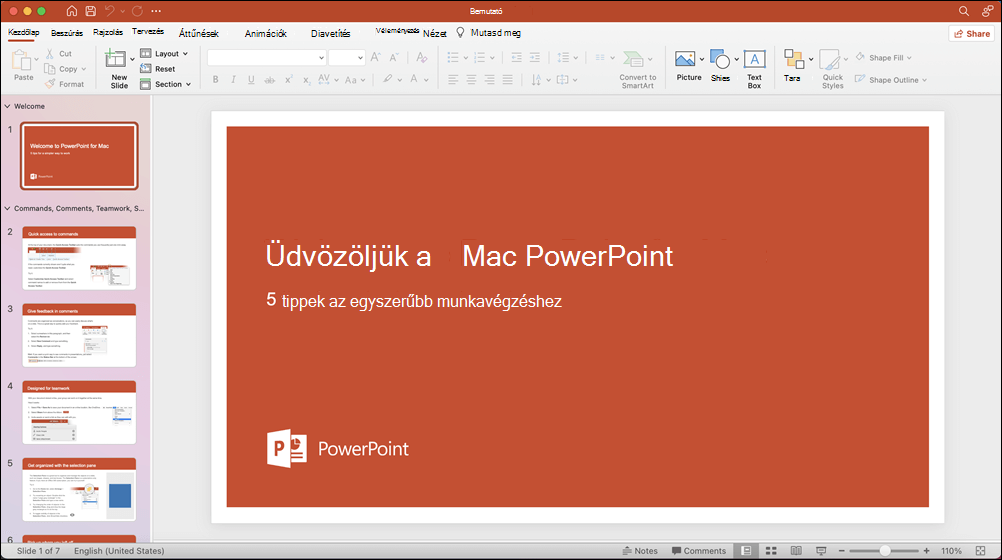The width and height of the screenshot is (1002, 560).
Task: Increase font size icon
Action: pyautogui.click(x=376, y=58)
